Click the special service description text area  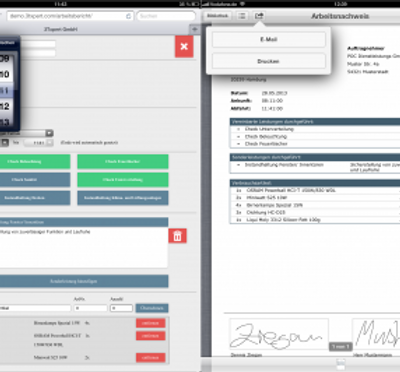click(x=83, y=247)
